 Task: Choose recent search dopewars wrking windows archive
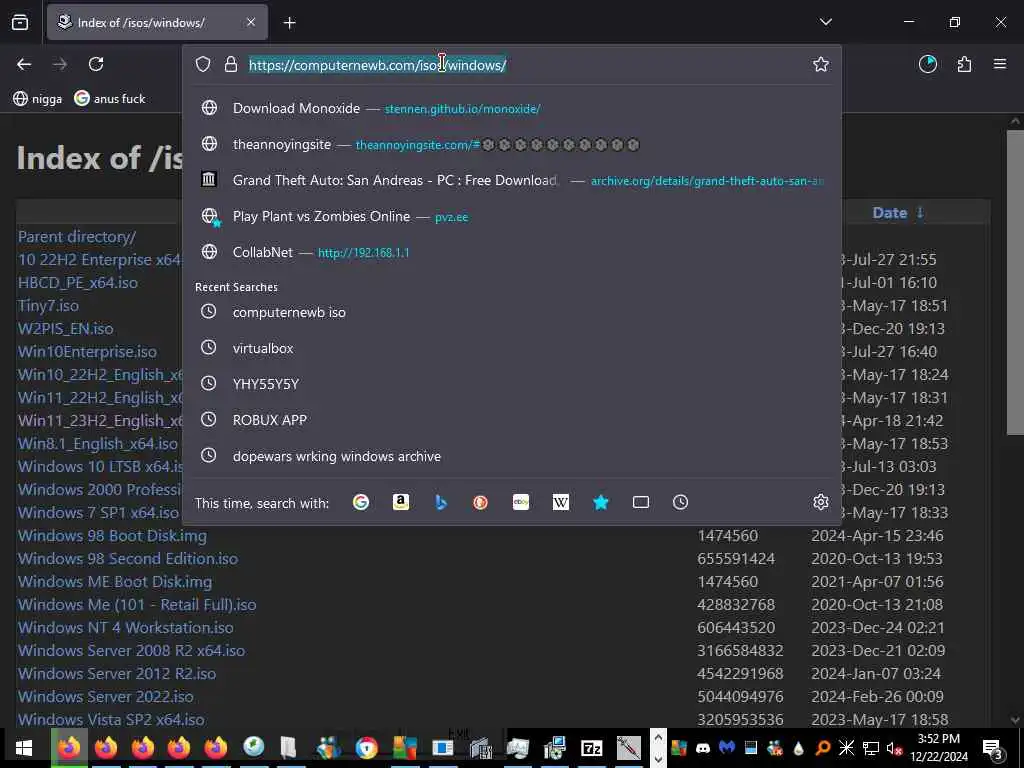(x=511, y=456)
